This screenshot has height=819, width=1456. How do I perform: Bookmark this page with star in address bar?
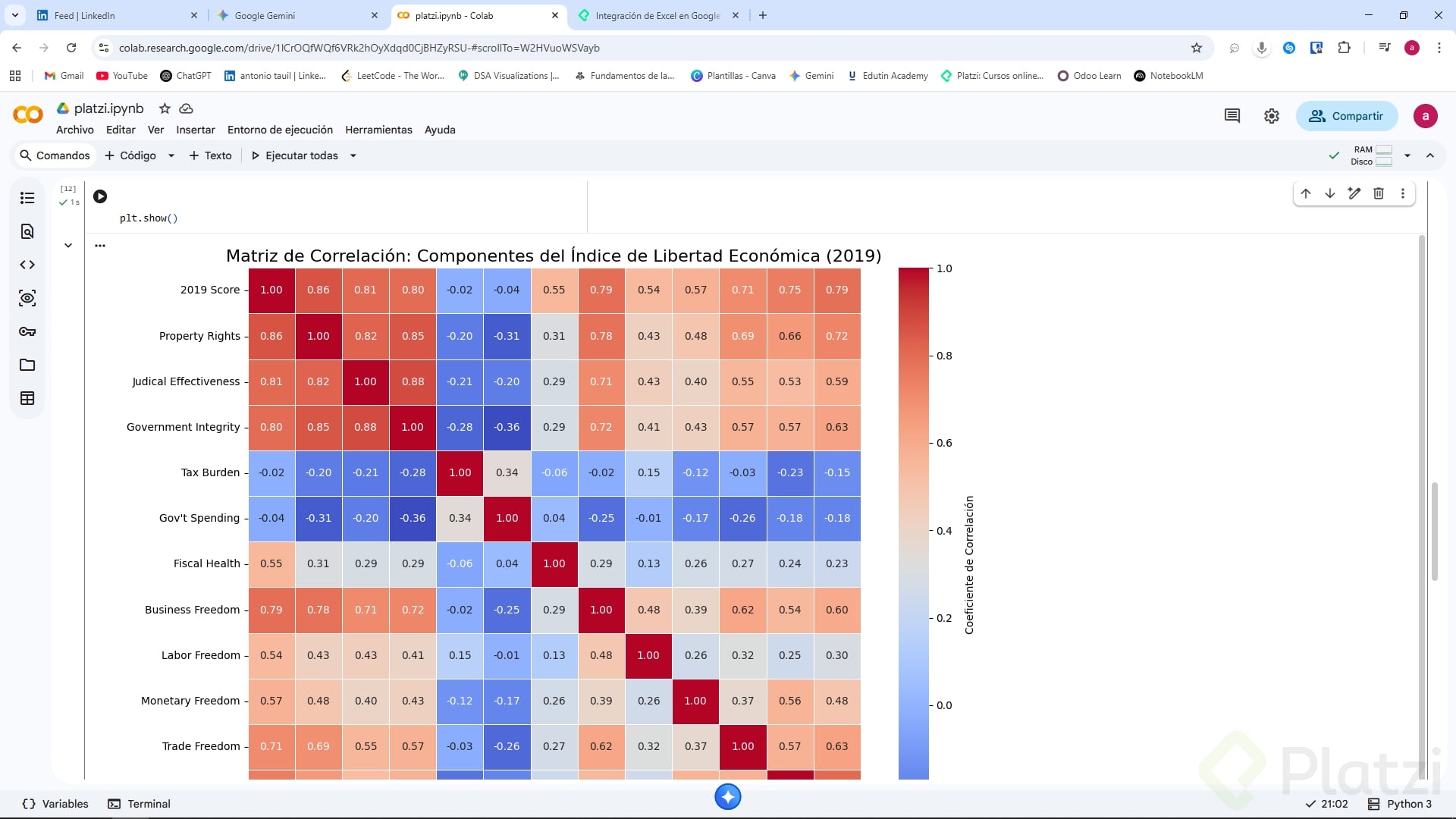[1197, 48]
